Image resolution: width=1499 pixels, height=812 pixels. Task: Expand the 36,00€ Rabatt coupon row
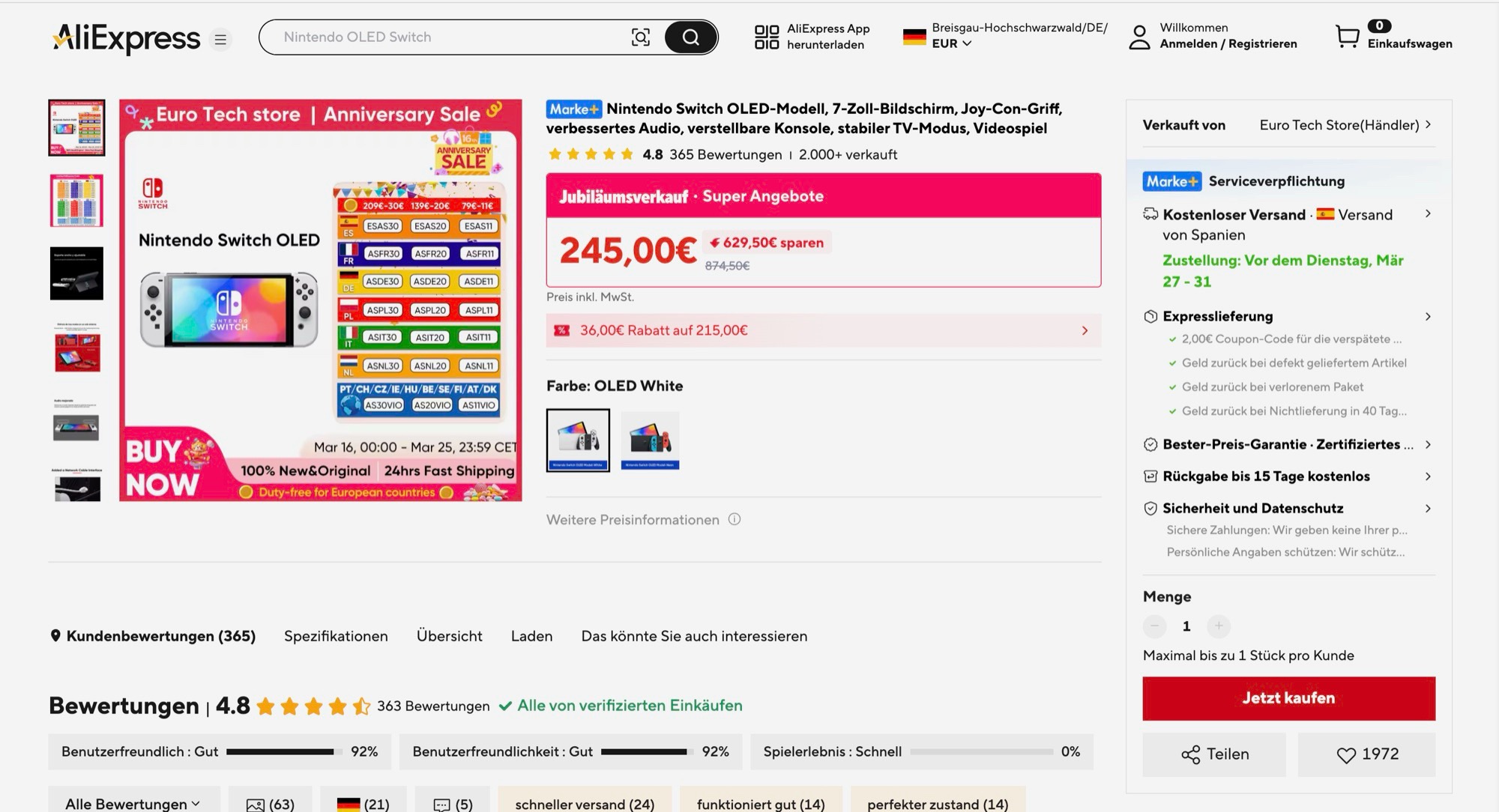(824, 330)
